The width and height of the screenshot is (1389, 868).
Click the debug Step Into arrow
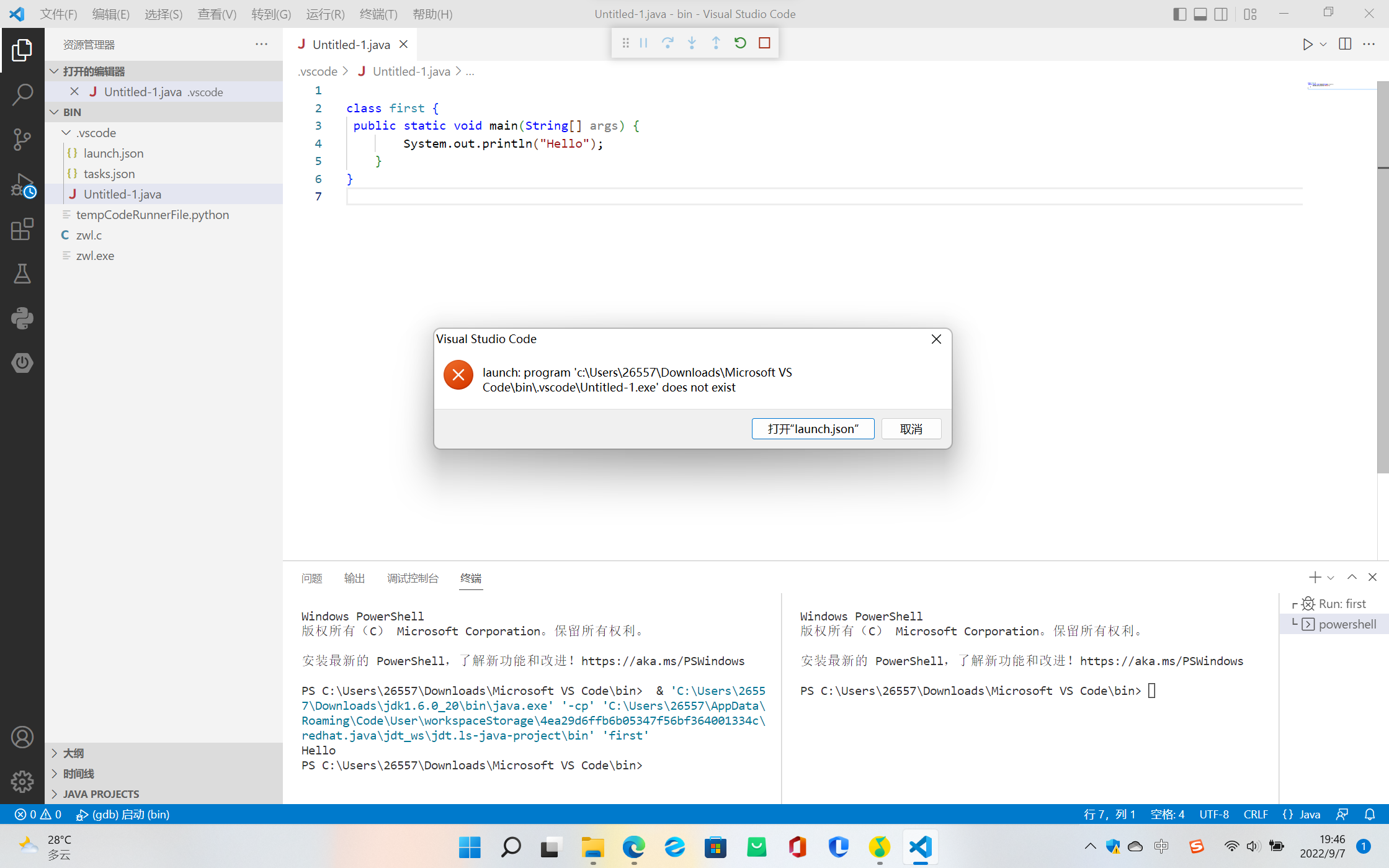click(x=692, y=43)
